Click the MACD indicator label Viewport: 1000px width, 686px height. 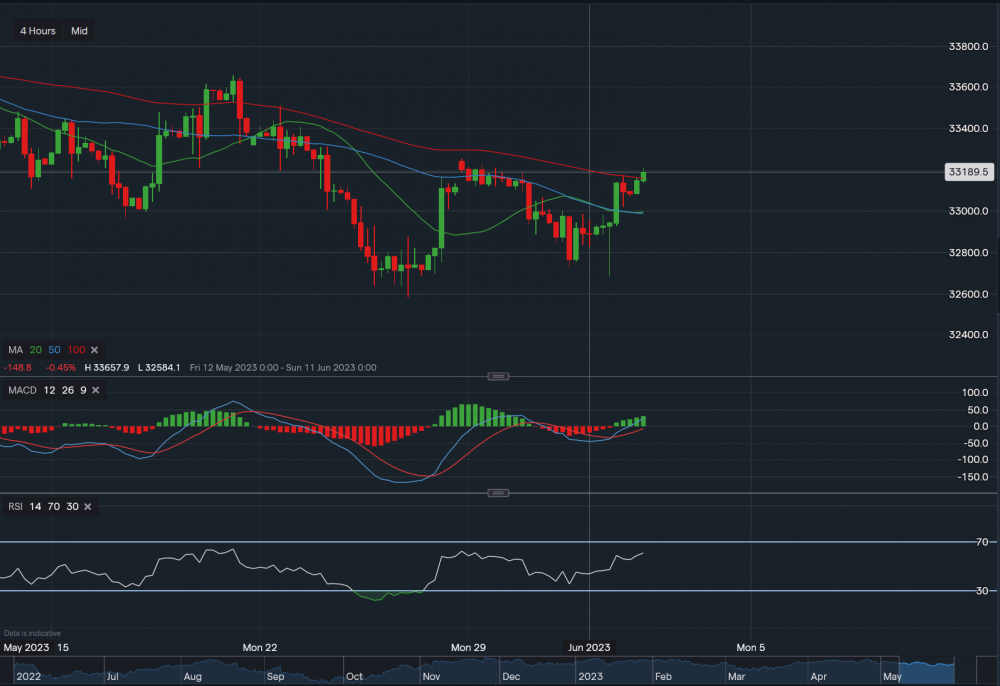[21, 389]
